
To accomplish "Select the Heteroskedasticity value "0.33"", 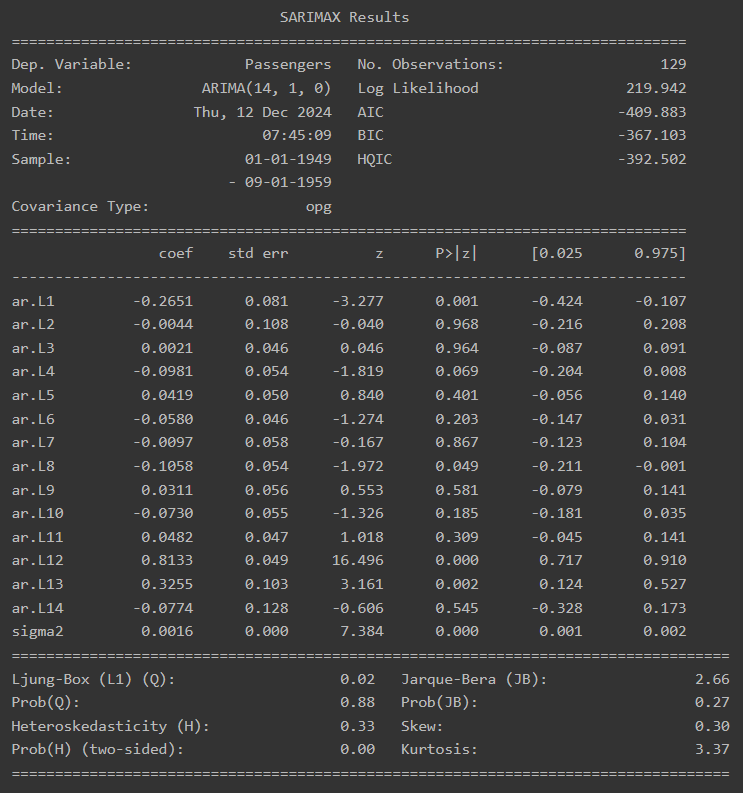I will (x=358, y=727).
